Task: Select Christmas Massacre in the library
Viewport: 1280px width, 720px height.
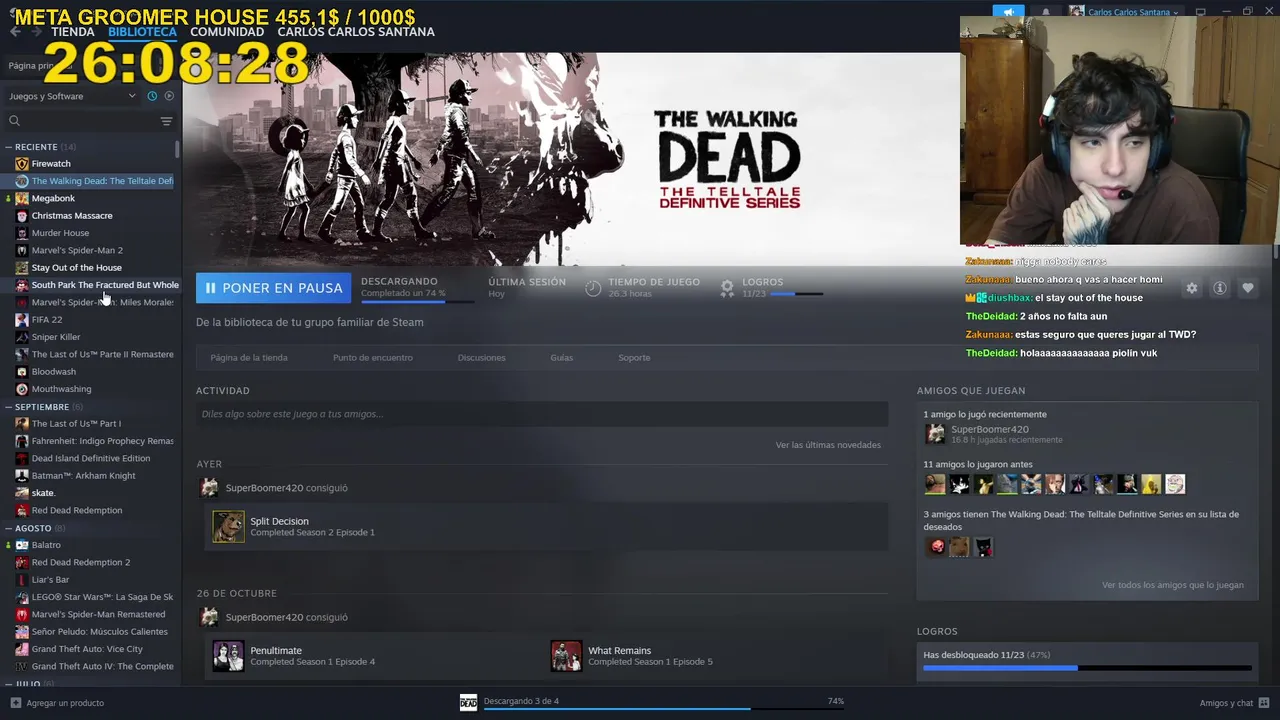Action: click(x=72, y=216)
